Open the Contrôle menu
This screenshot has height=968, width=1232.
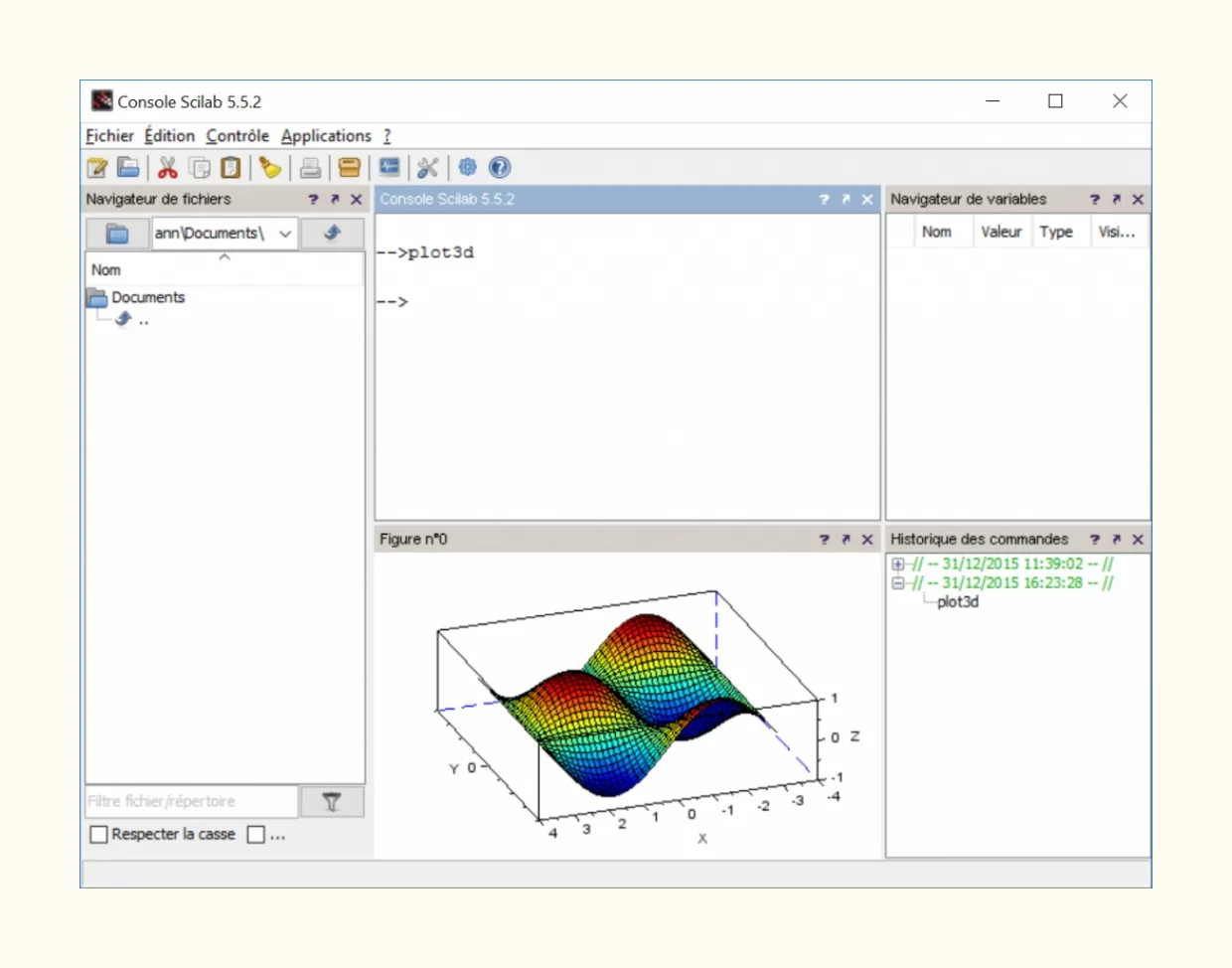(237, 136)
